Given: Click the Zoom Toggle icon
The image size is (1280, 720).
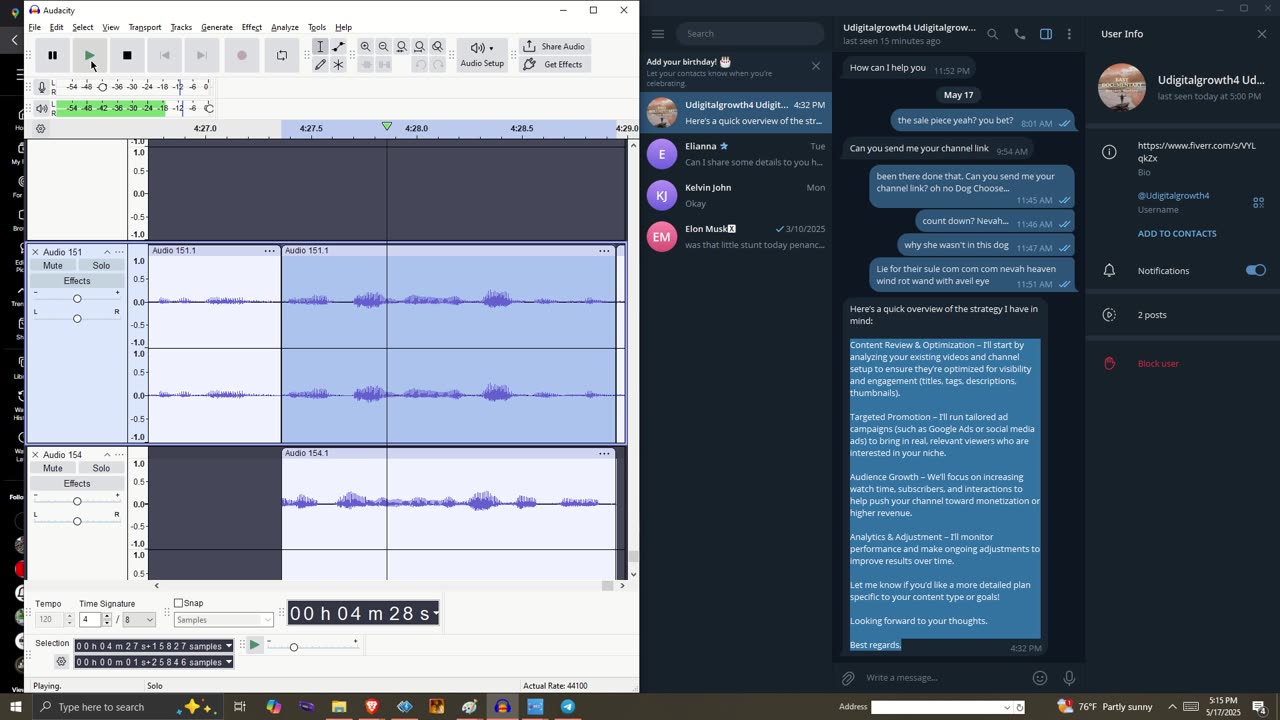Looking at the screenshot, I should 437,47.
